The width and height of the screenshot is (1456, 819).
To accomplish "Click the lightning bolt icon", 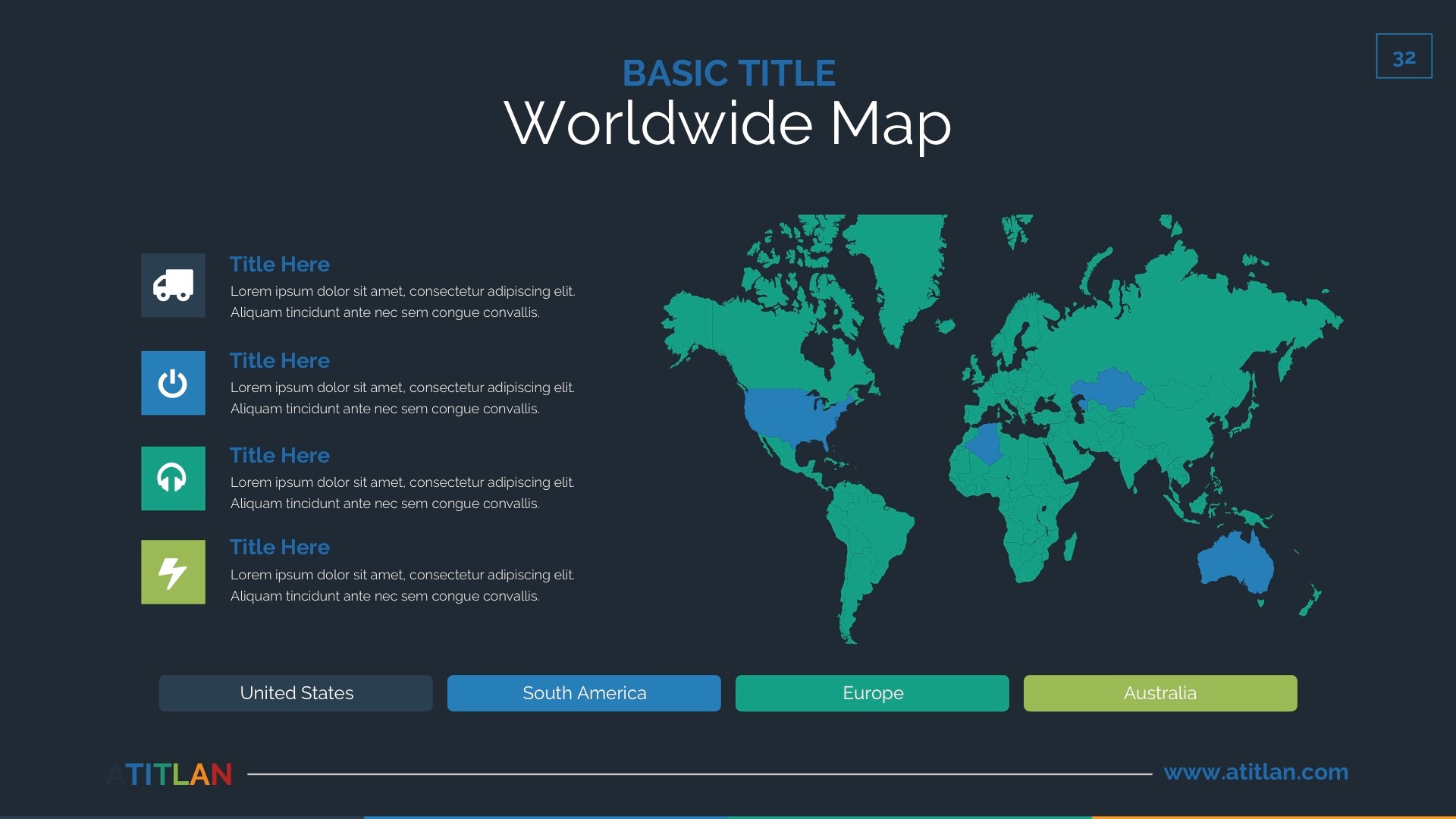I will coord(173,572).
